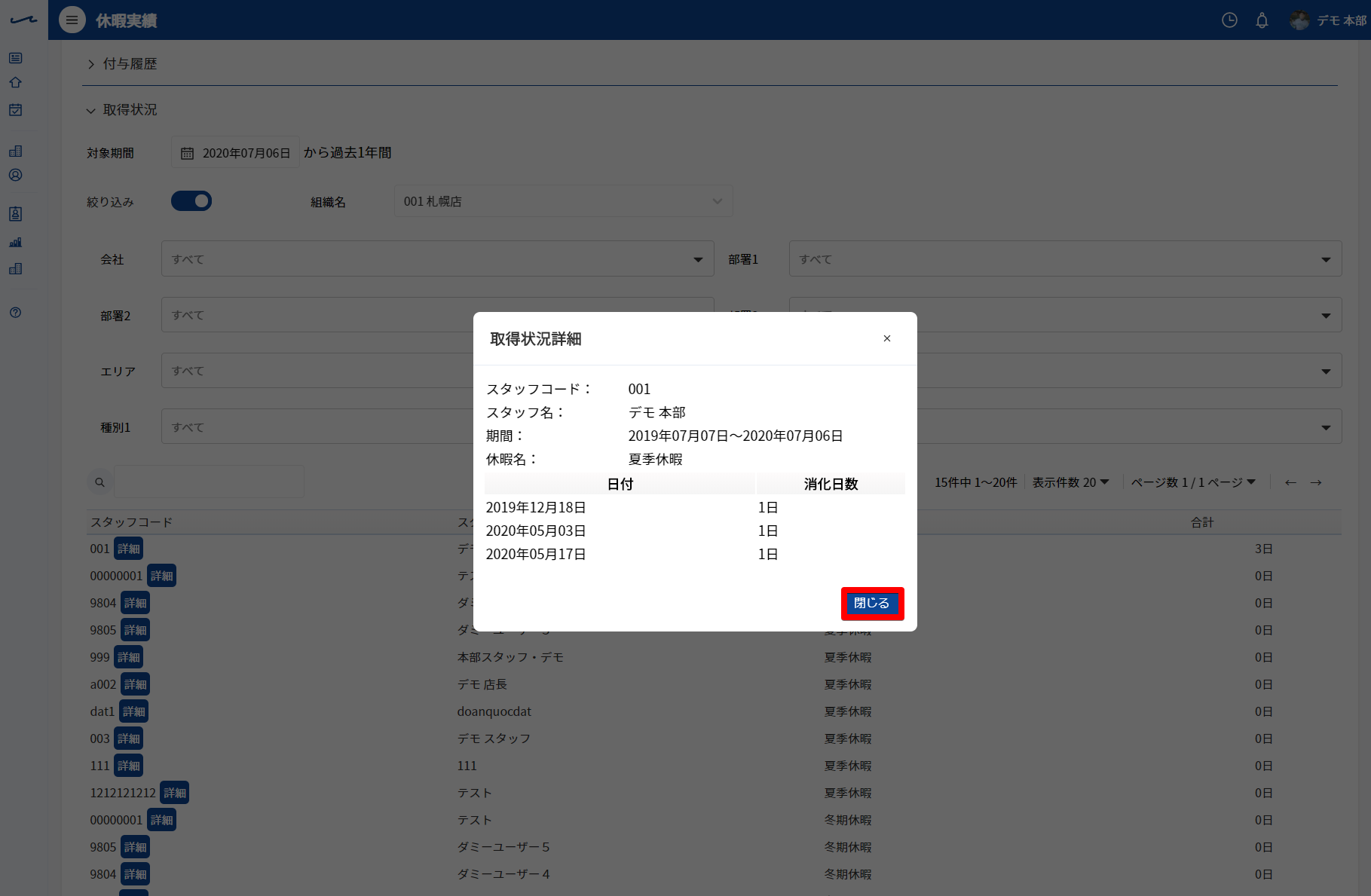The height and width of the screenshot is (896, 1371).
Task: Open the sidebar calendar check icon
Action: pyautogui.click(x=15, y=110)
